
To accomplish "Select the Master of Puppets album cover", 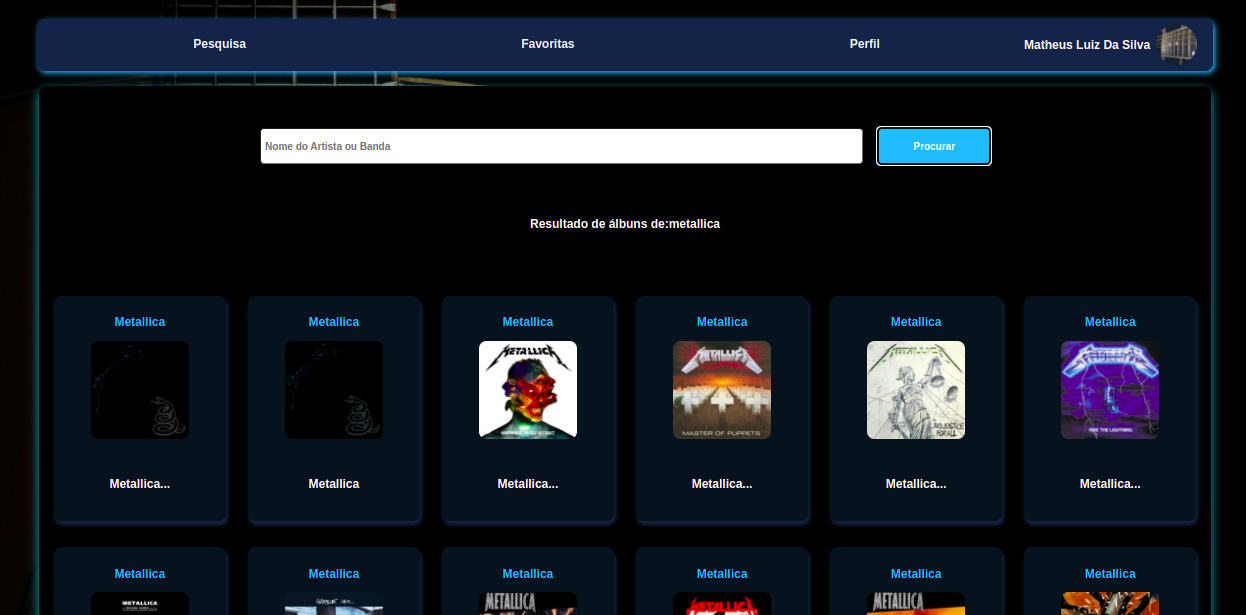I will 722,390.
